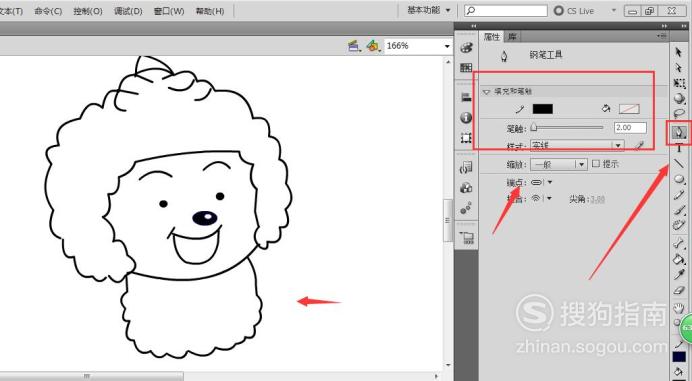Select the Oval shape tool
Viewport: 692px width, 381px height.
[679, 179]
